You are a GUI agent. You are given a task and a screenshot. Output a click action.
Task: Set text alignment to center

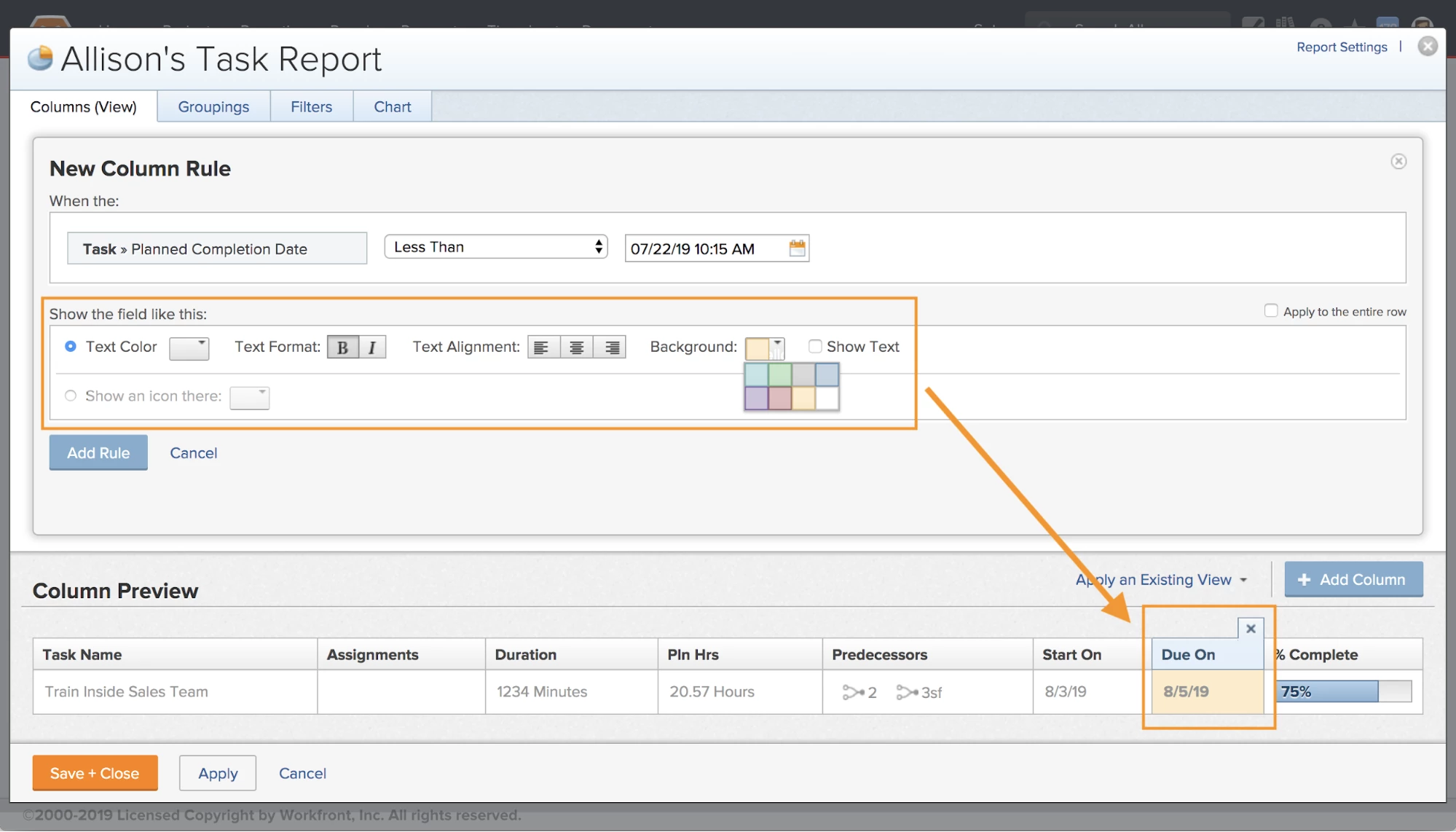(x=576, y=348)
